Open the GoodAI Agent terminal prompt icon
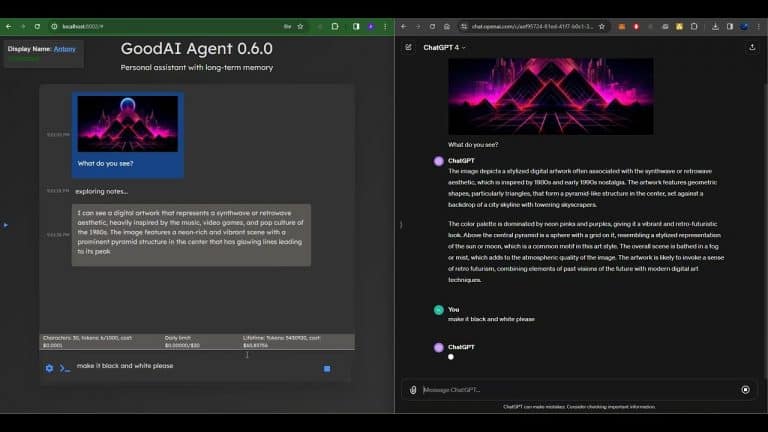Screen dimensions: 768x432 pos(65,368)
